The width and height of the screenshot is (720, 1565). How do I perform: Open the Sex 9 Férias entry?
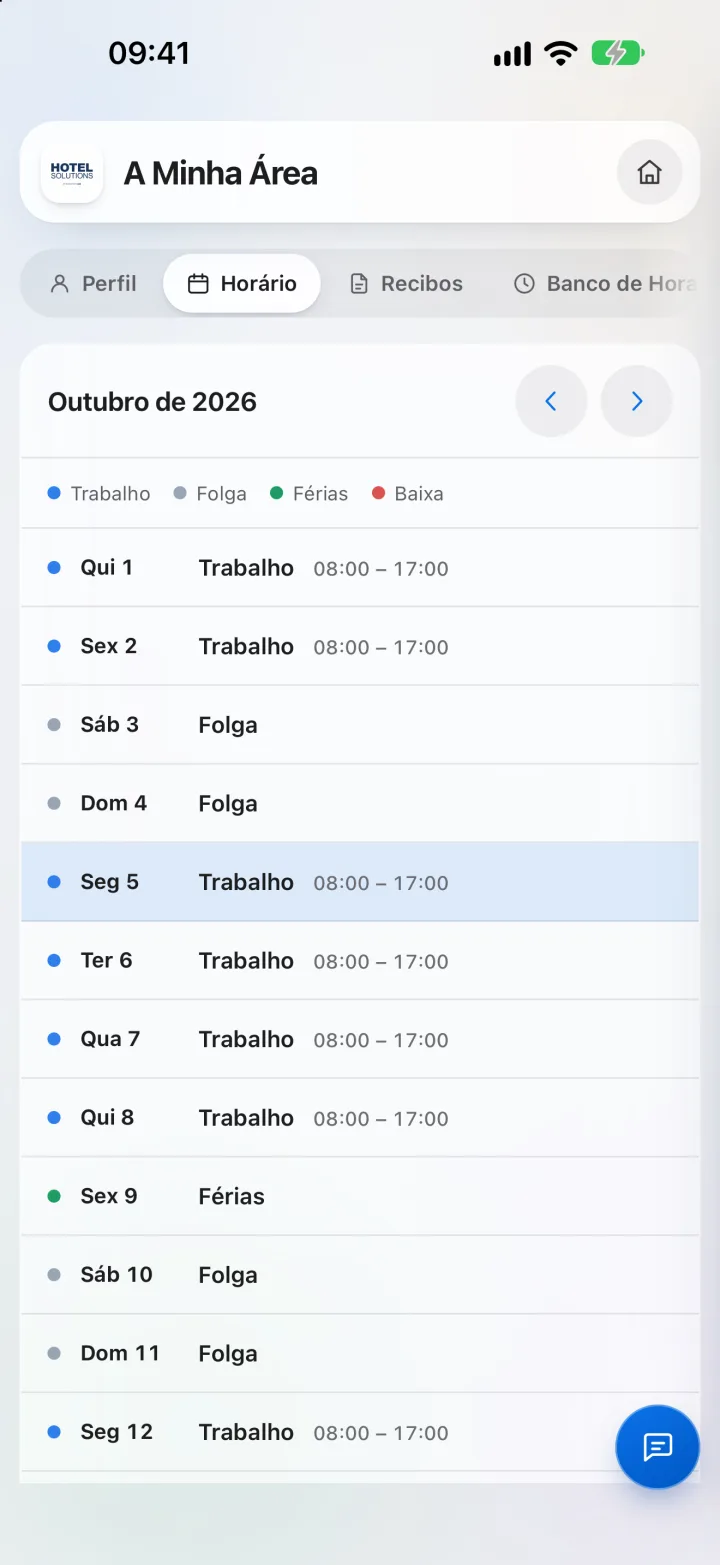click(x=360, y=1196)
